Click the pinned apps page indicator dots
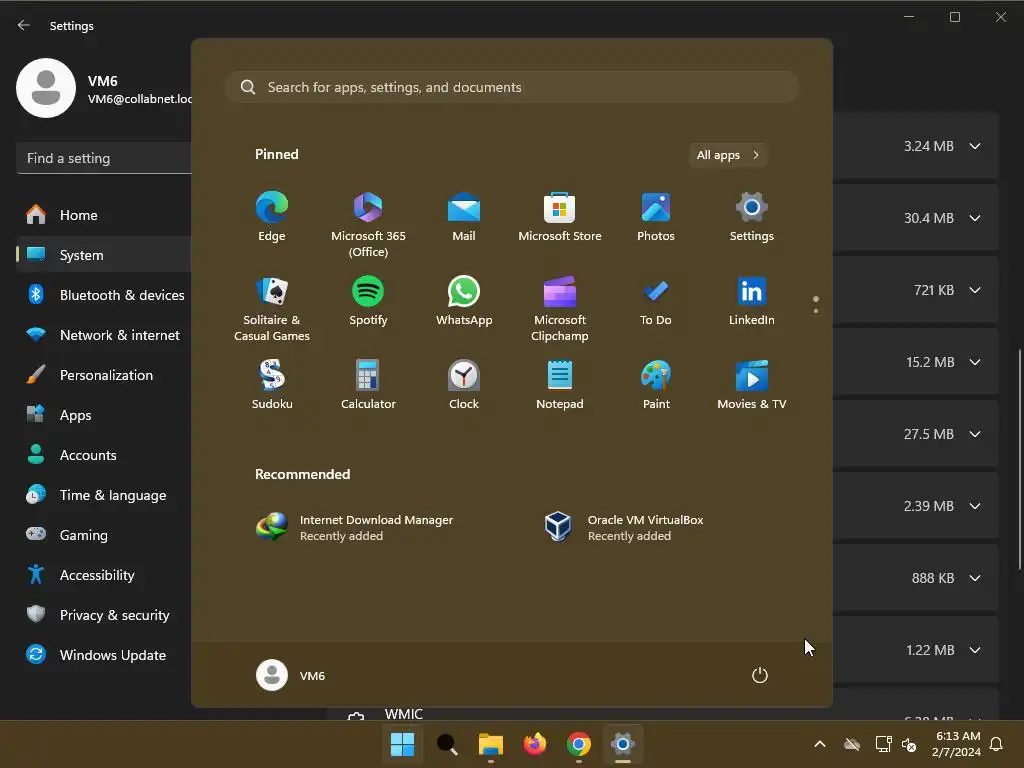 [816, 304]
